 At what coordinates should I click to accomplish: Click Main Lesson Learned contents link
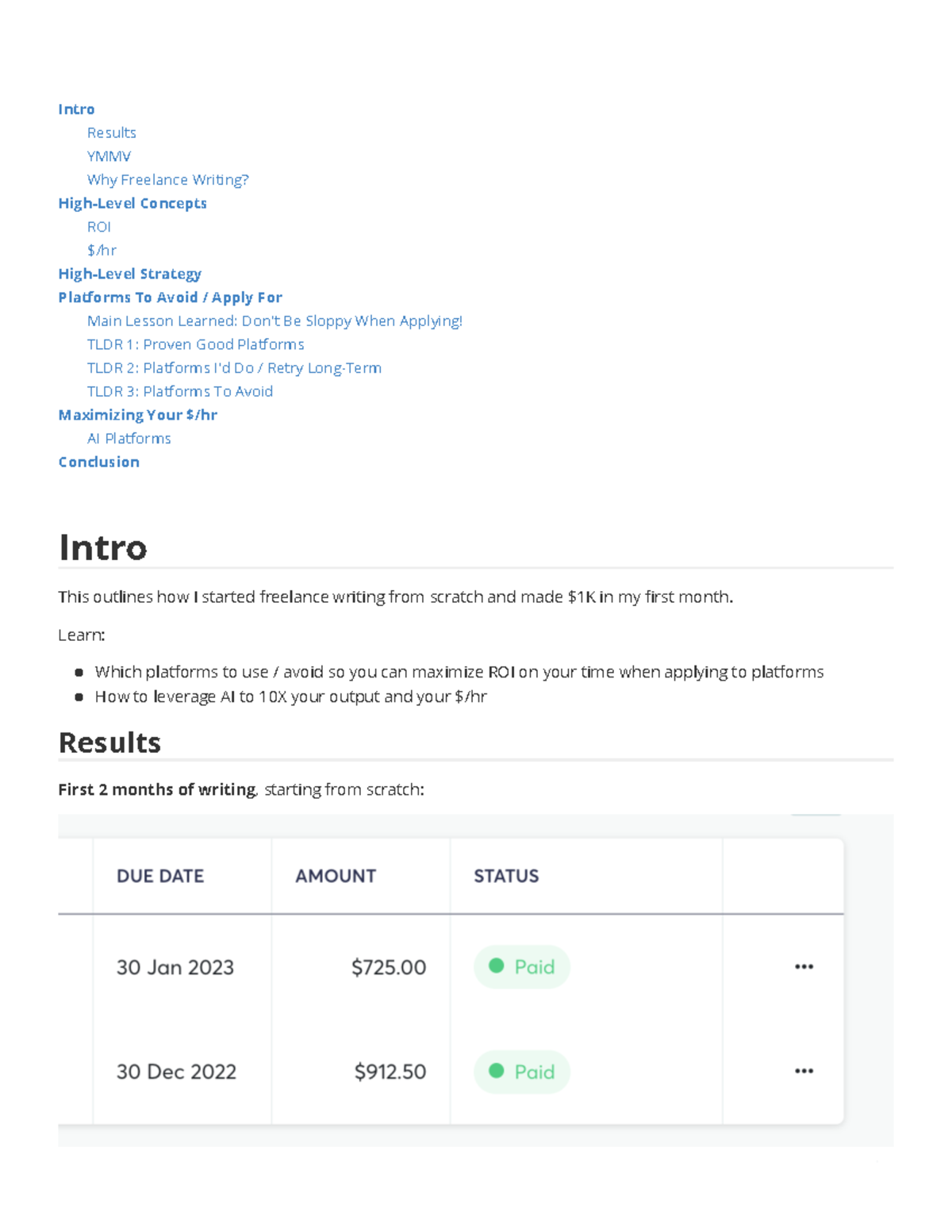tap(274, 321)
